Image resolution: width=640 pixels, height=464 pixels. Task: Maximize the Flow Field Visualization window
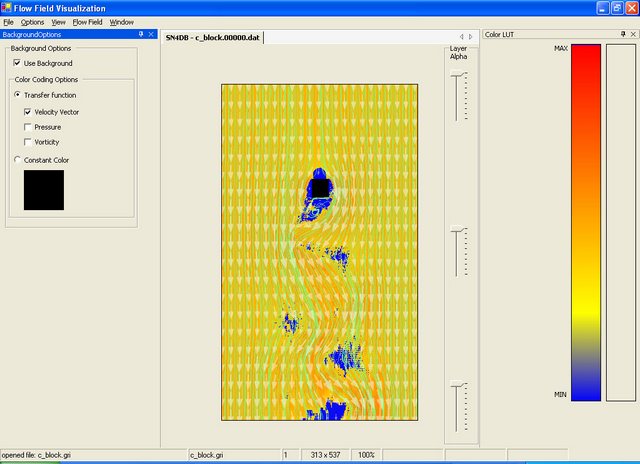point(616,8)
